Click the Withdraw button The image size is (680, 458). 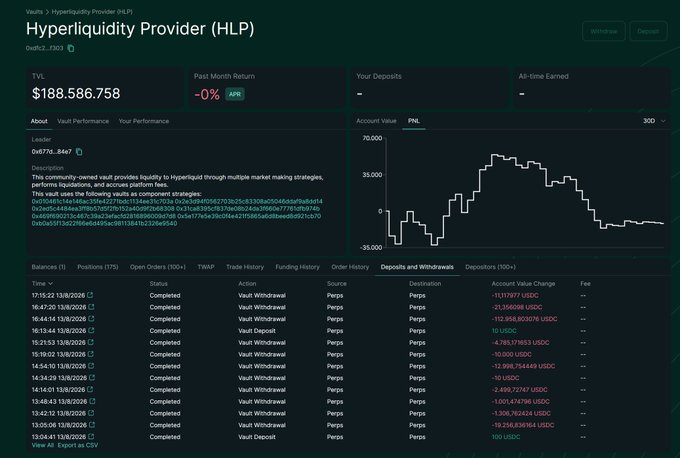[x=604, y=31]
